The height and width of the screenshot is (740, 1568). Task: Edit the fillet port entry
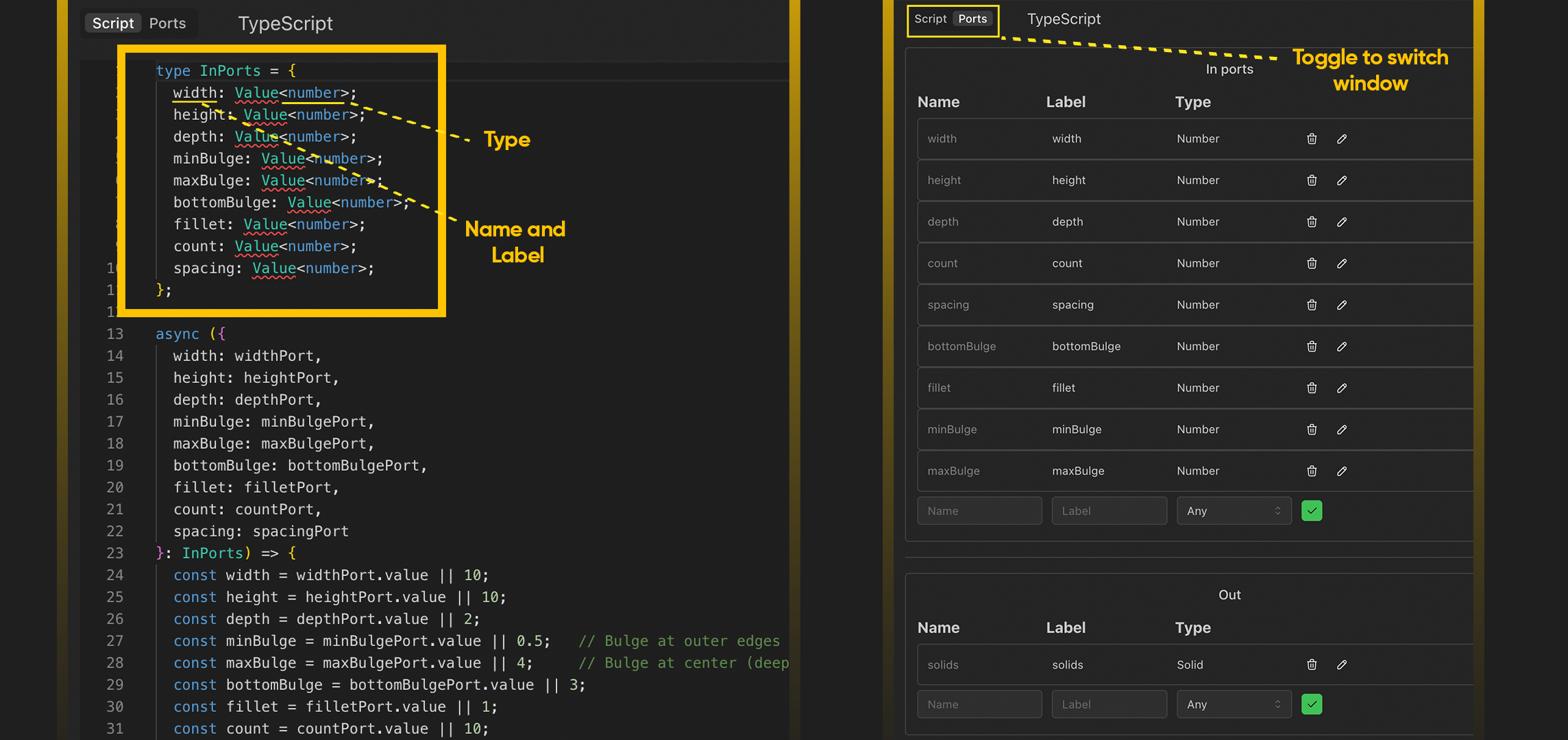(1342, 388)
